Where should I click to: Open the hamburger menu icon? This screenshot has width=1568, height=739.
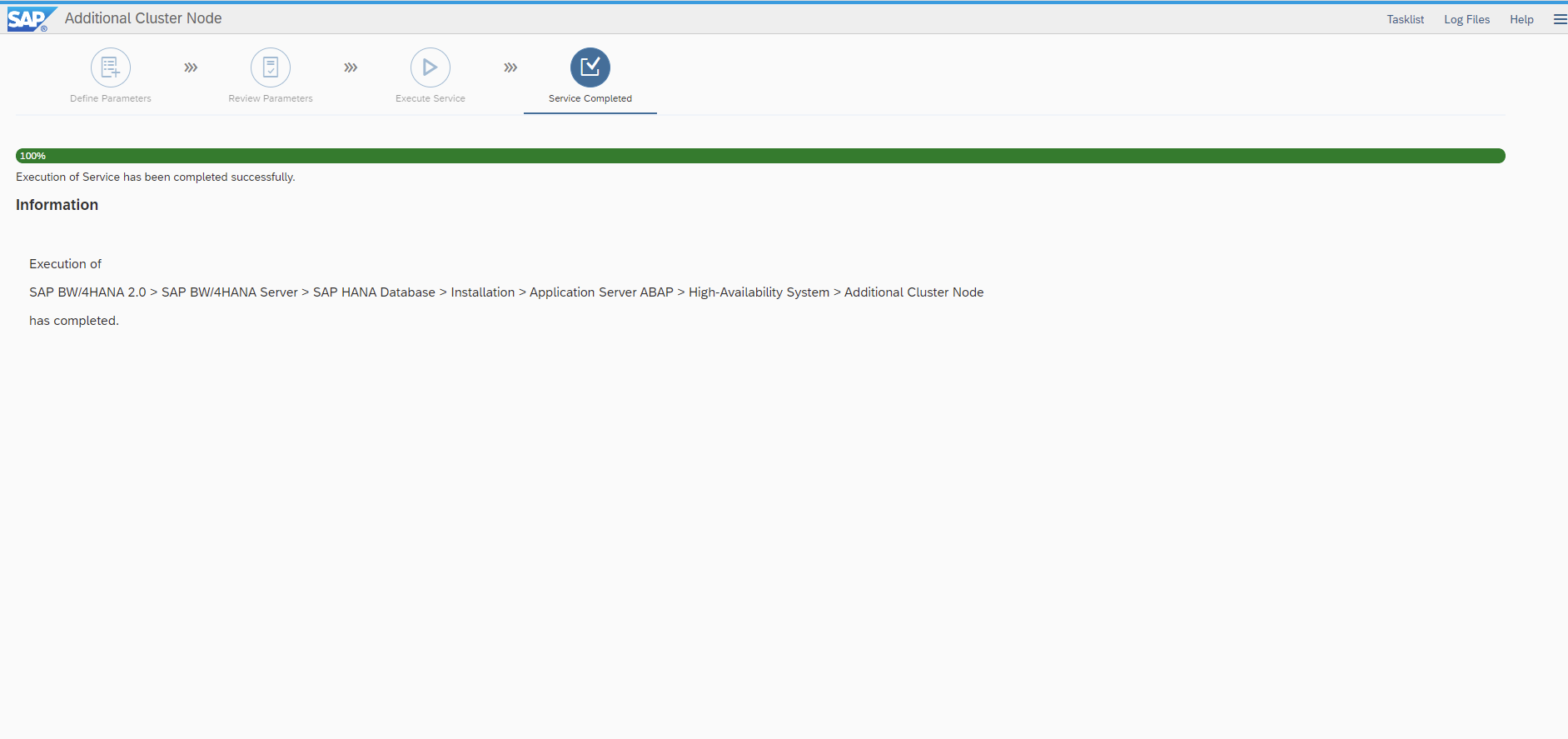(x=1560, y=19)
